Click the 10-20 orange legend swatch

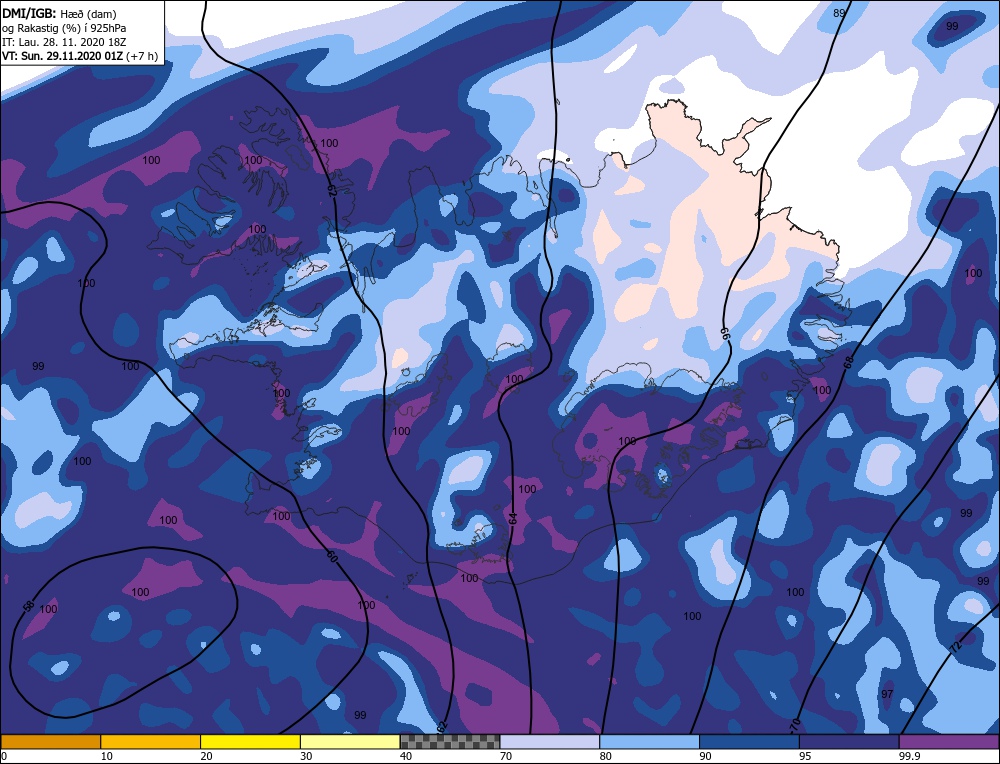[x=151, y=741]
